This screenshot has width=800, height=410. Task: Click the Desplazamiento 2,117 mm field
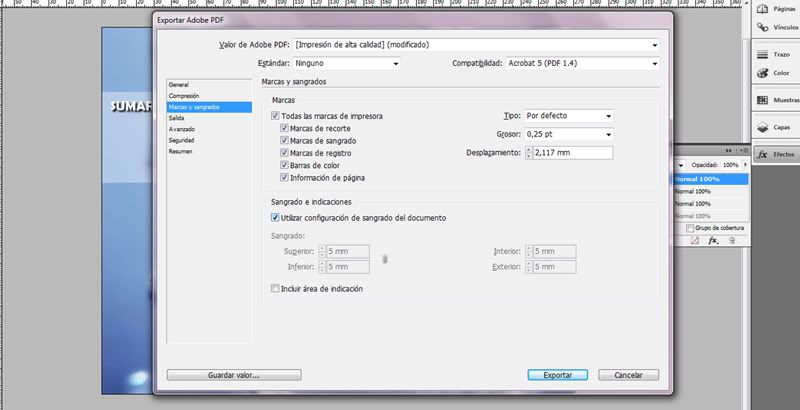573,152
